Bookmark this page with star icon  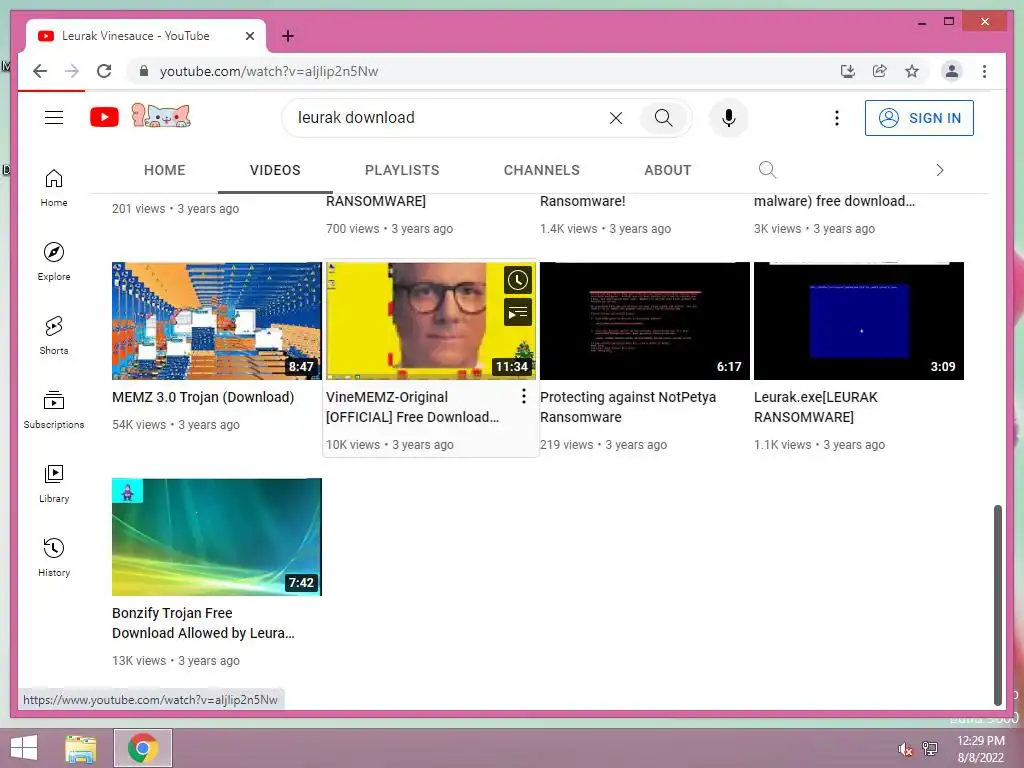pos(912,71)
